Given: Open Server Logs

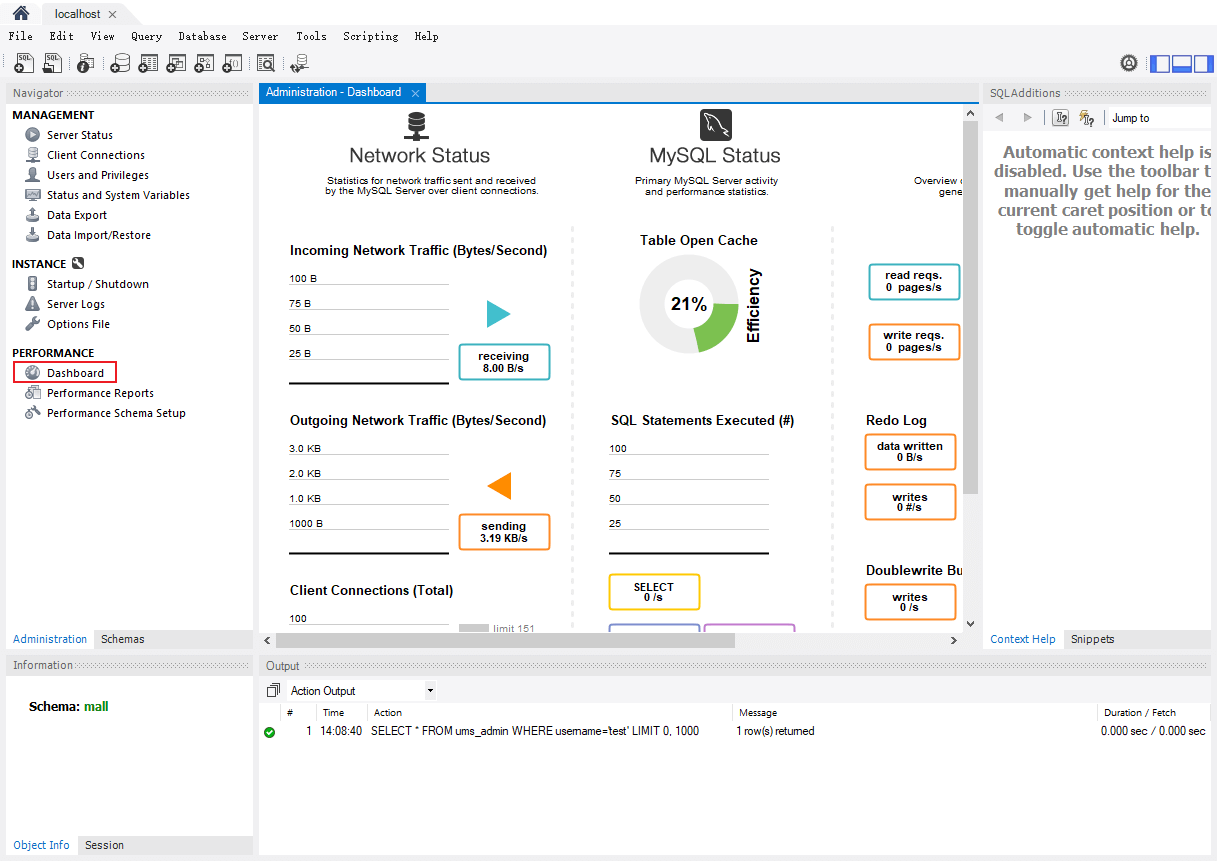Looking at the screenshot, I should point(76,304).
